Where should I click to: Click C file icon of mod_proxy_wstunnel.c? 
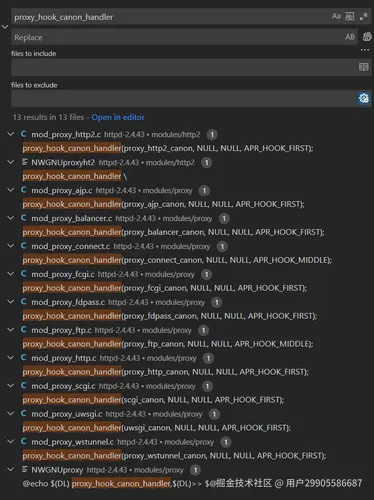click(x=24, y=442)
